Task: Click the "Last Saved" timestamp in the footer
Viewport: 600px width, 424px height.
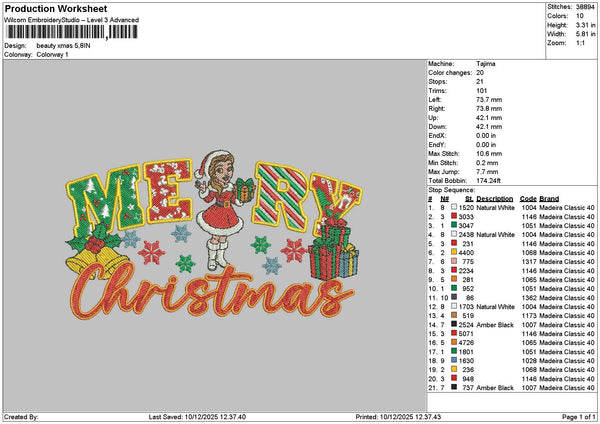Action: pyautogui.click(x=197, y=417)
